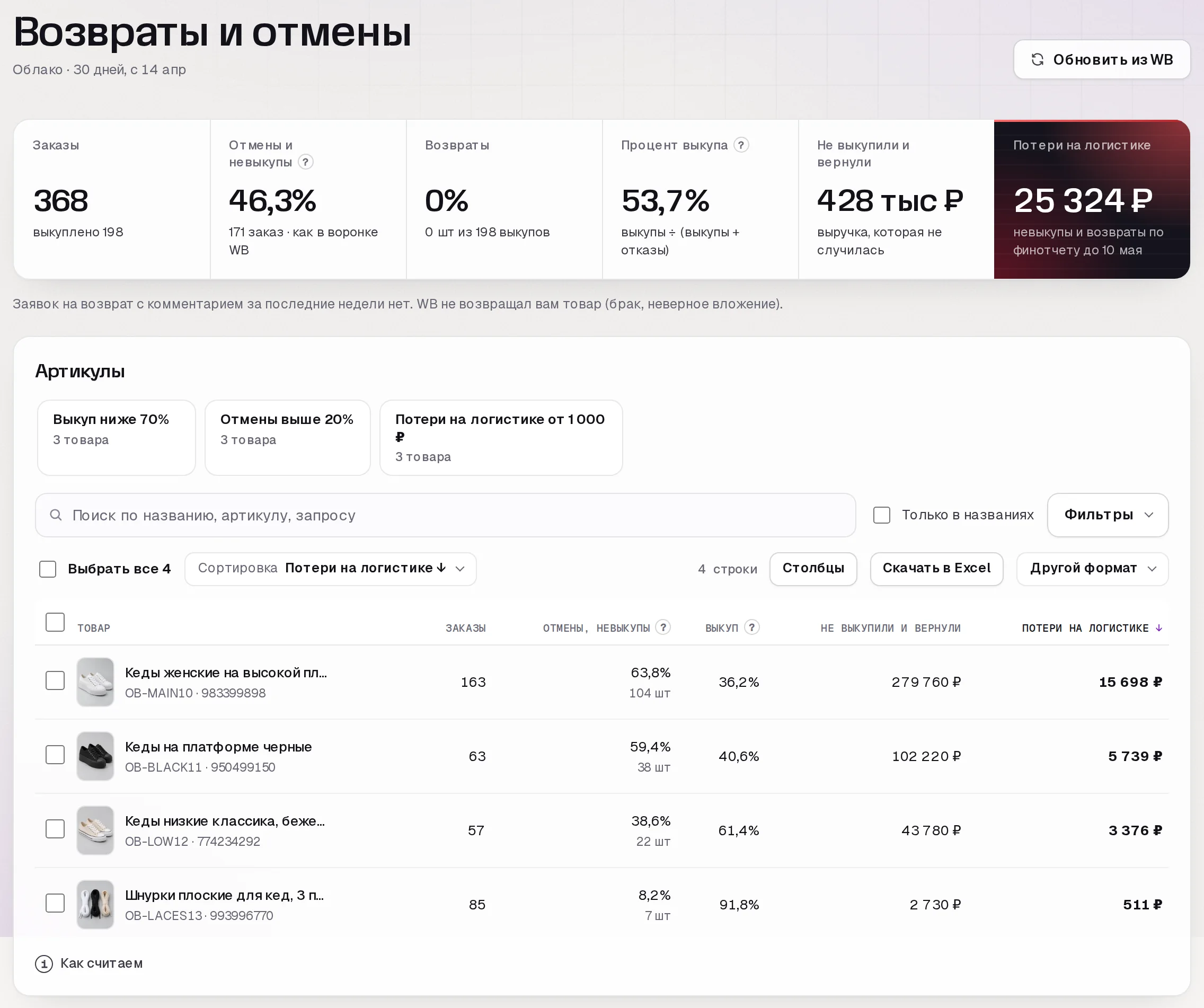Click the info icon beside Как считаем
Screen dimensions: 1204x1008
(44, 964)
